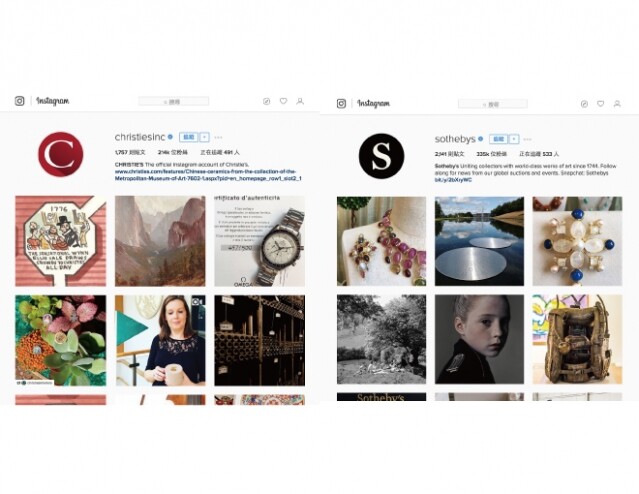Open the profile person icon on Christie's page
This screenshot has height=494, width=639.
pos(300,101)
